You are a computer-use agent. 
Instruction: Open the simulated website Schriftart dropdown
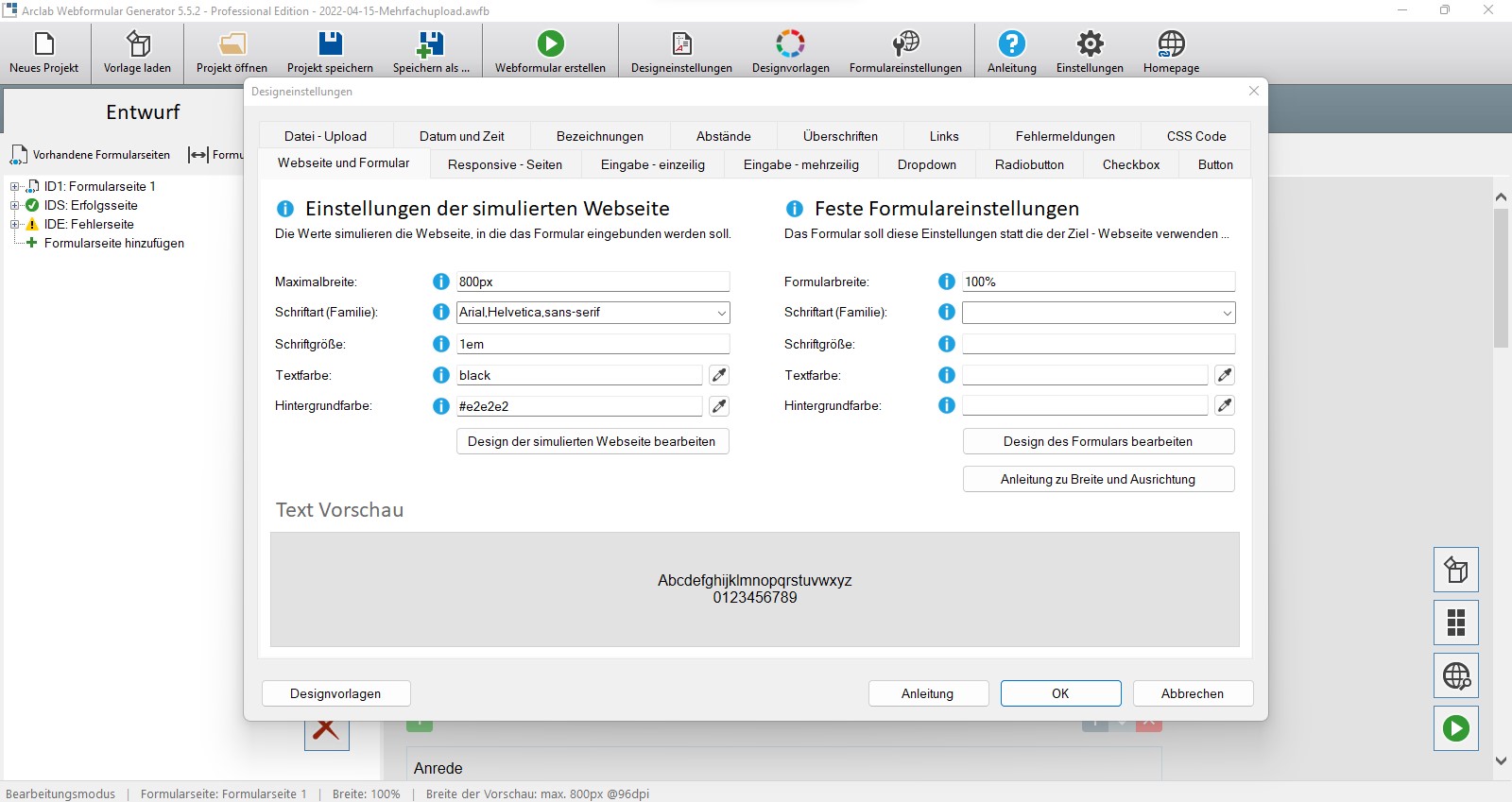[721, 313]
